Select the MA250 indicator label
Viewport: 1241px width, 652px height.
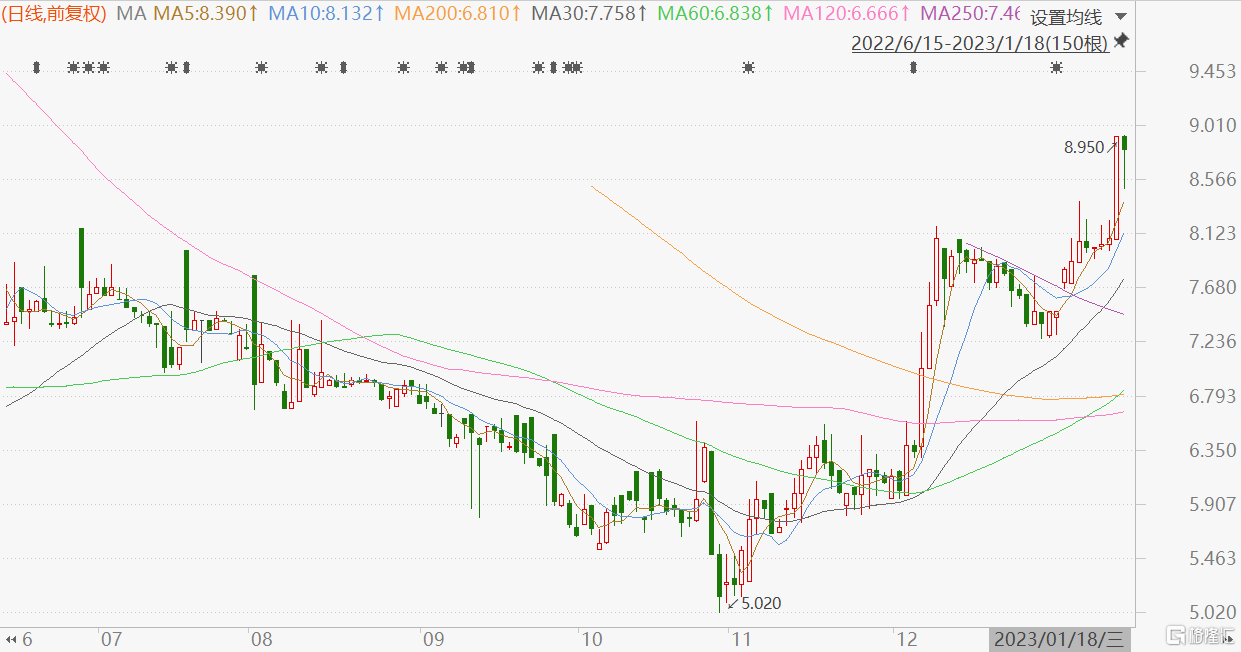[x=968, y=14]
